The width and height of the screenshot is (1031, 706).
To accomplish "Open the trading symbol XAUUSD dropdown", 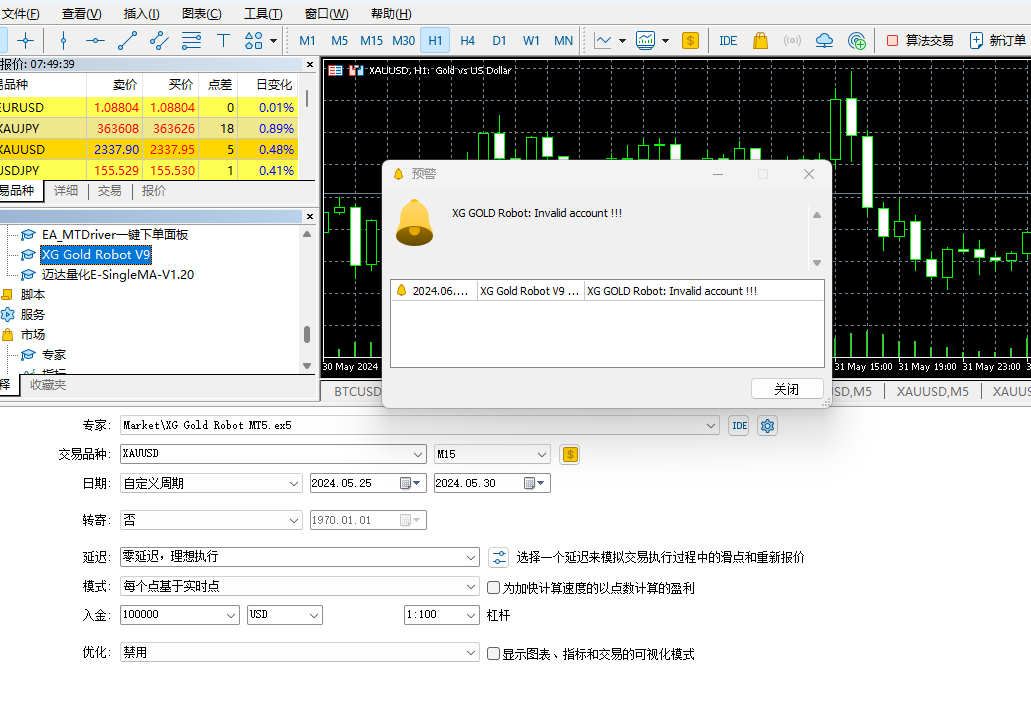I will (418, 454).
